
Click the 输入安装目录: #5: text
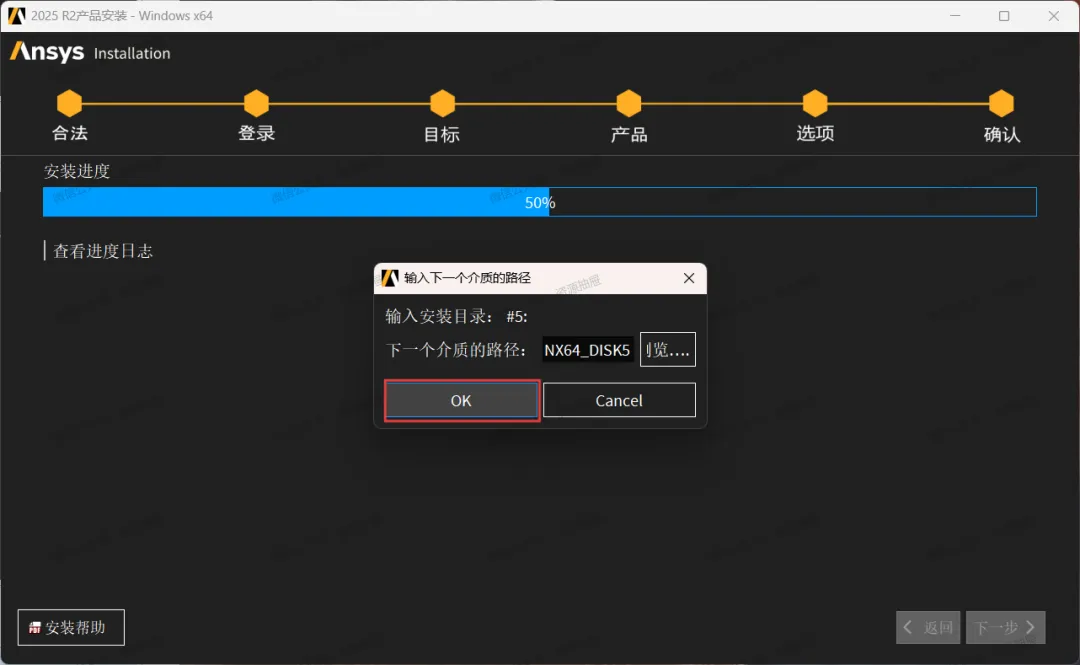pos(456,316)
